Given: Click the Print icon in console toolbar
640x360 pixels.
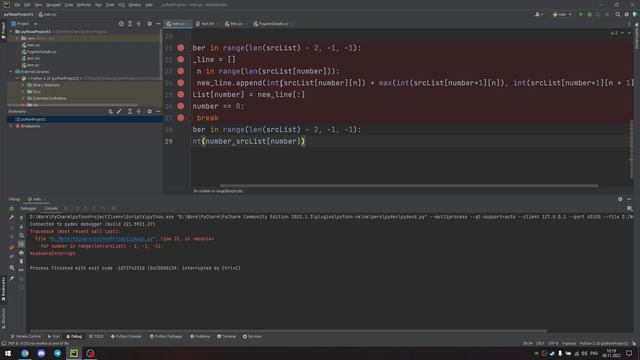Looking at the screenshot, I should pos(21,253).
